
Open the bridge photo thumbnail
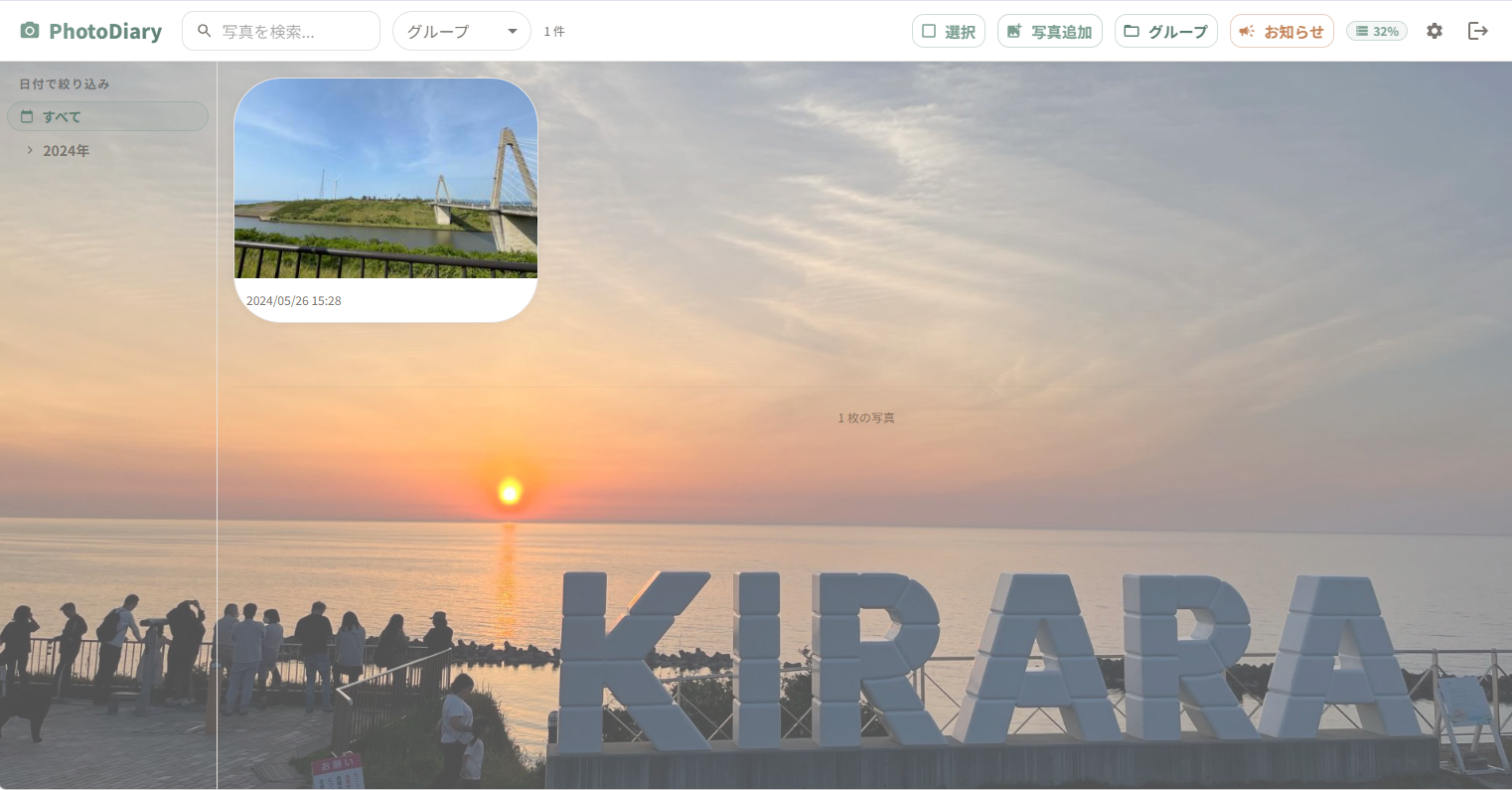385,179
